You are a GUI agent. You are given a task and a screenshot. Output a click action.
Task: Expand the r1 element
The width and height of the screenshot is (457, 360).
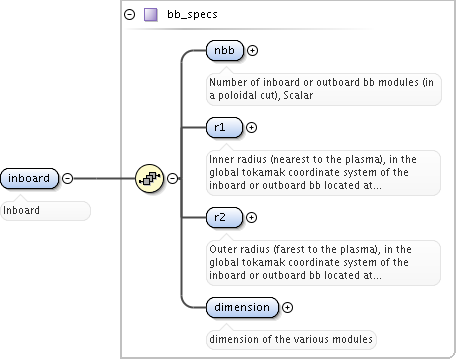click(x=251, y=127)
